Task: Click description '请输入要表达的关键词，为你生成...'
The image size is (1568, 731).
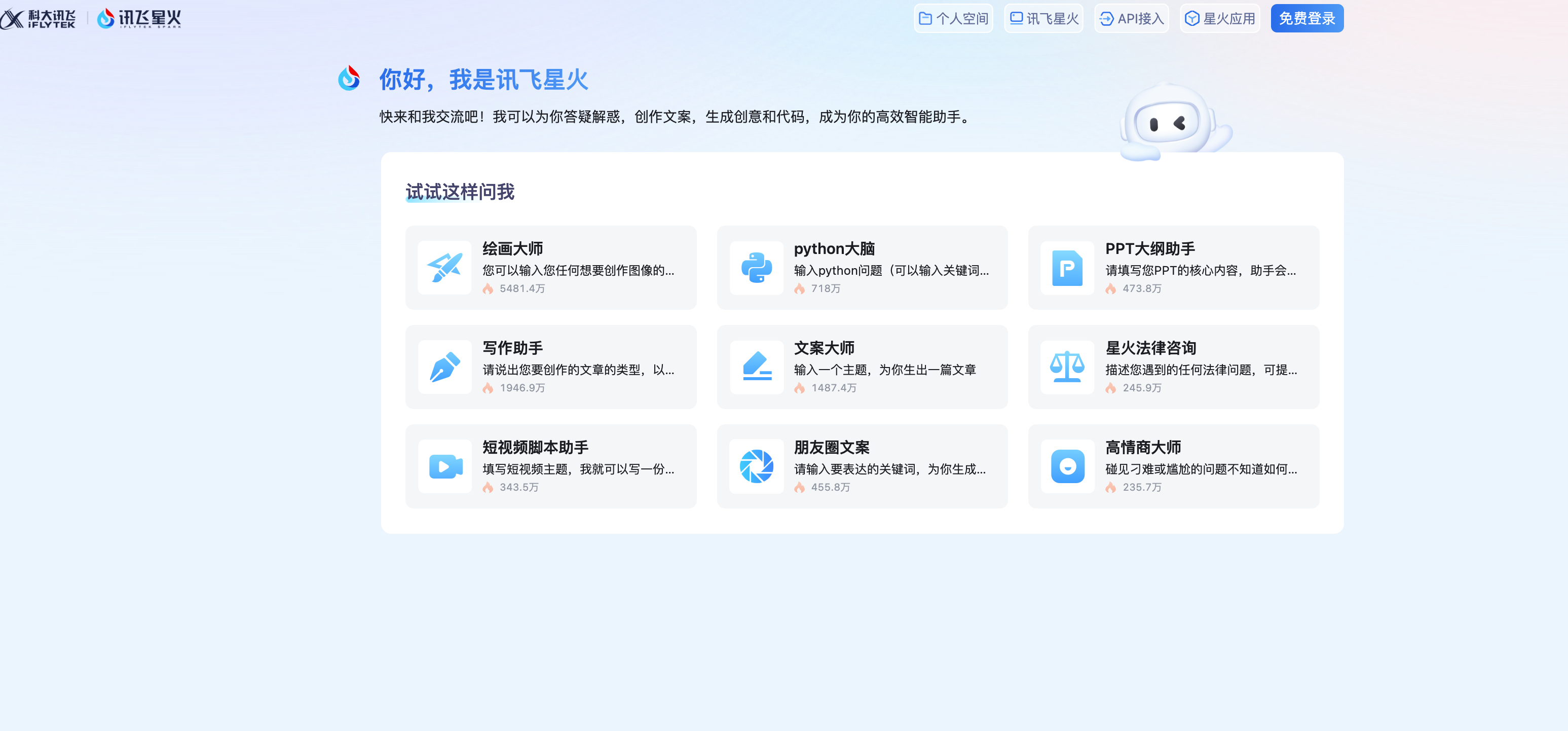Action: (x=890, y=469)
